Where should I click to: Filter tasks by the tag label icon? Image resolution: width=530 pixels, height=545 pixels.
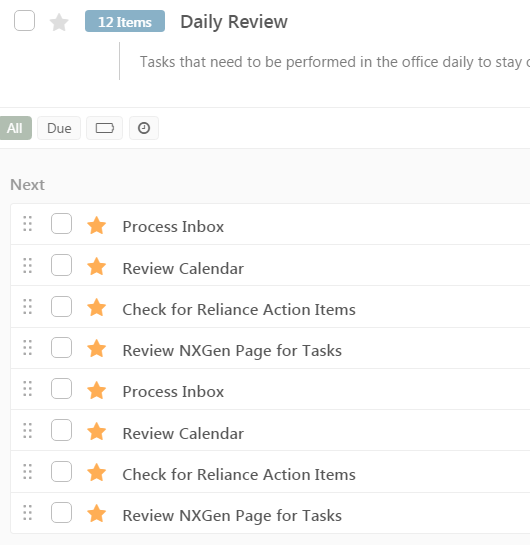105,128
